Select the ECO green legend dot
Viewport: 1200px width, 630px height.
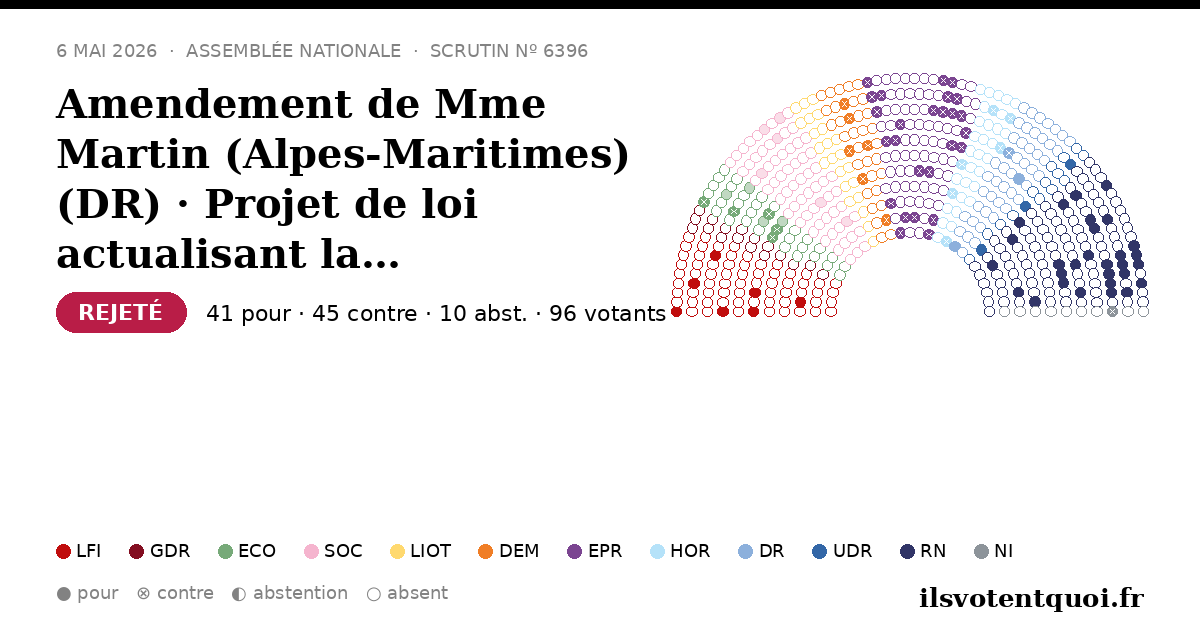(x=225, y=551)
